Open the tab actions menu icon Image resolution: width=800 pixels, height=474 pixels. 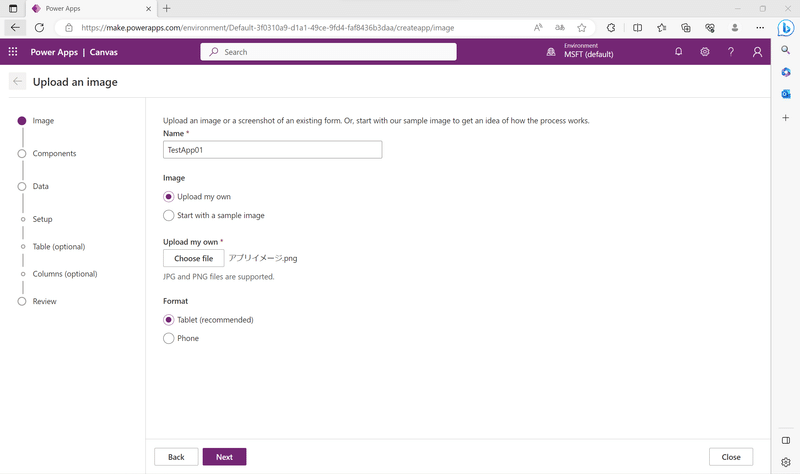click(13, 9)
